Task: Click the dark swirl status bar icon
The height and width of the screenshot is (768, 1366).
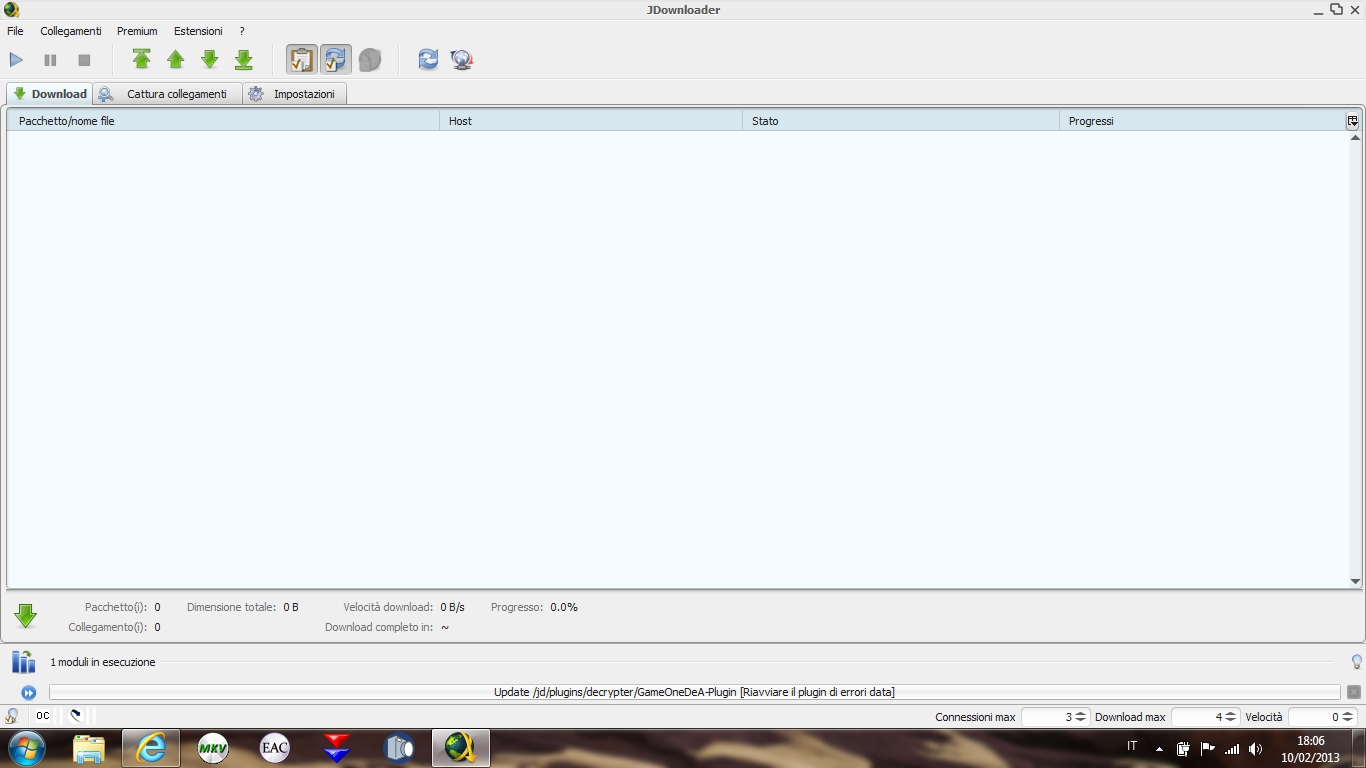Action: 75,716
